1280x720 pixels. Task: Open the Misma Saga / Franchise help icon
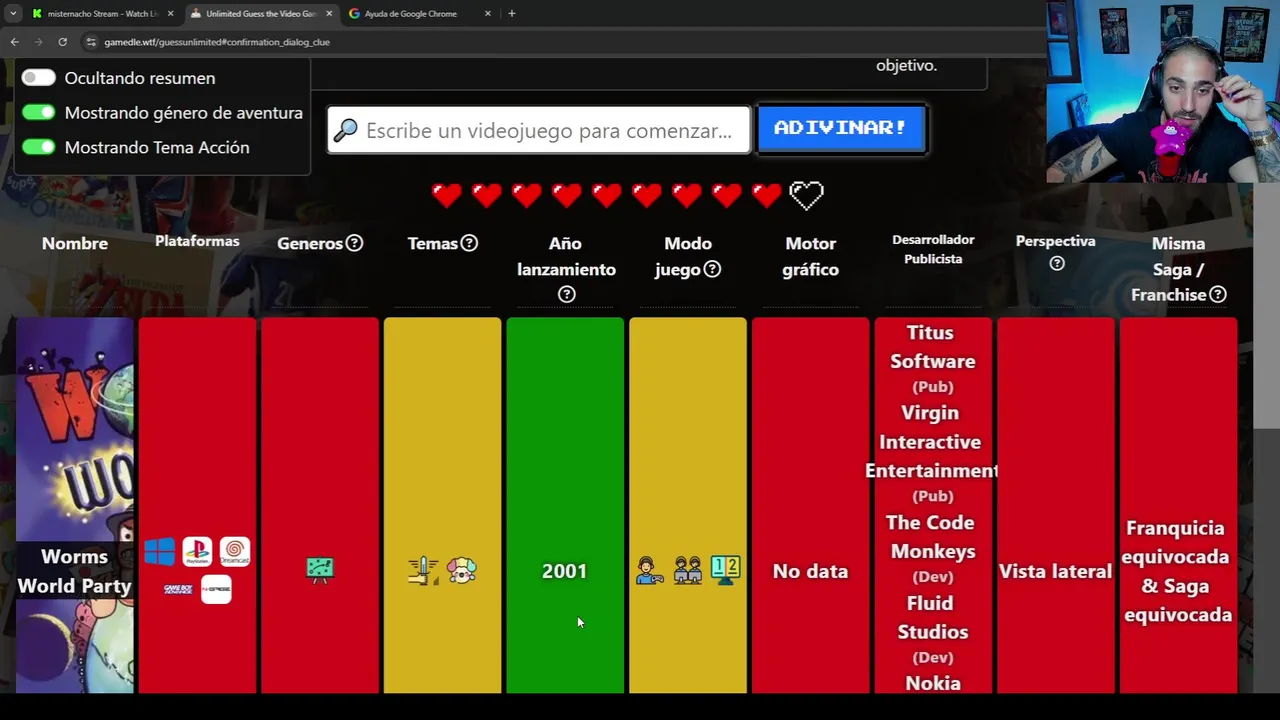click(x=1218, y=294)
